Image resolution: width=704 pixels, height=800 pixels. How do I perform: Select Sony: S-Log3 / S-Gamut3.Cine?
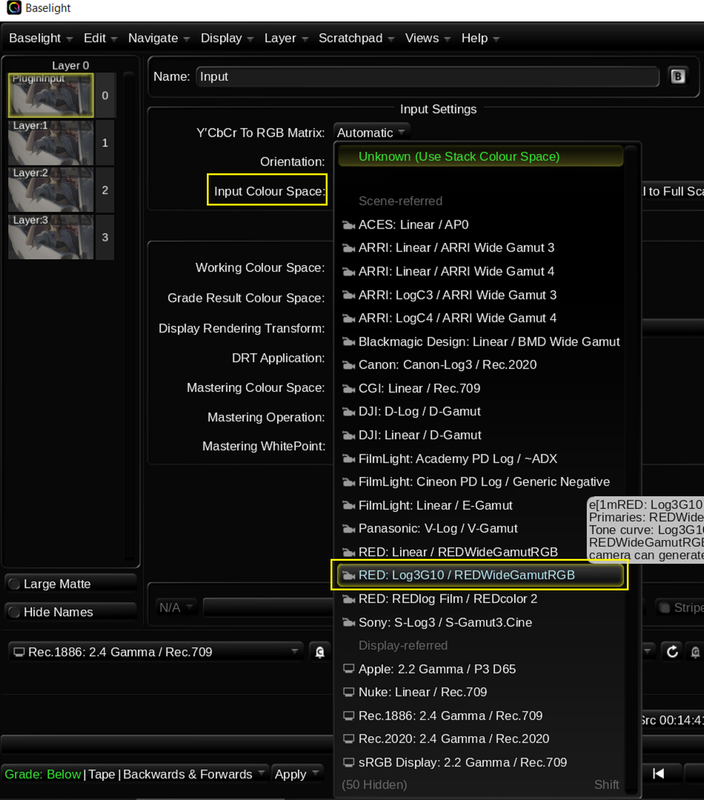pyautogui.click(x=481, y=622)
